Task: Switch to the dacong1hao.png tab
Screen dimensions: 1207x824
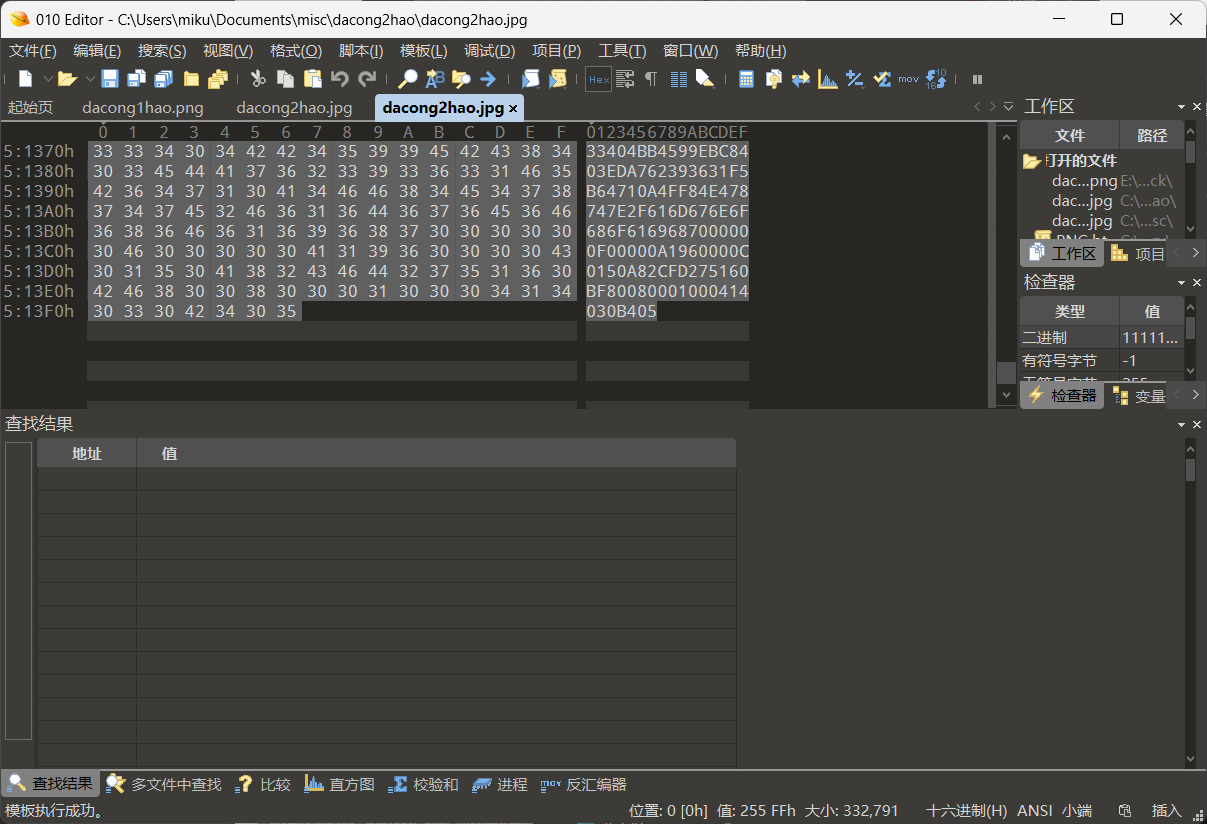Action: (143, 107)
